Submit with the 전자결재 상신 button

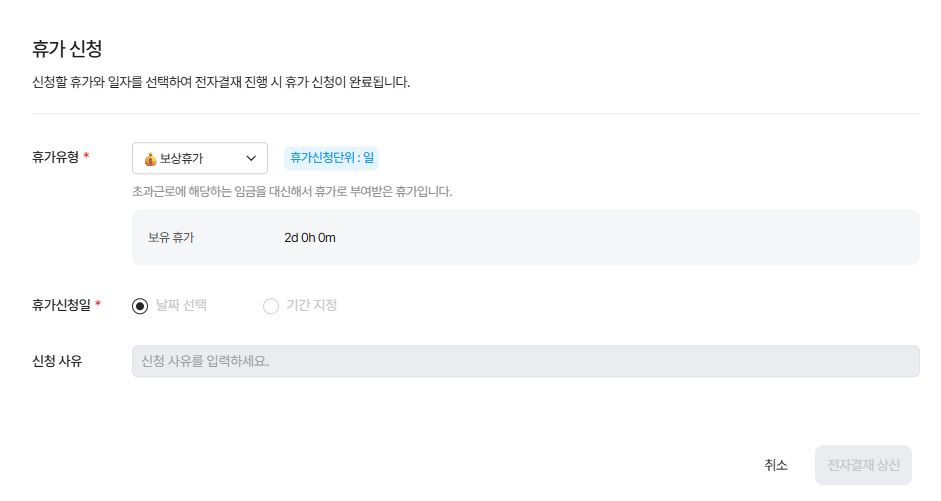[x=863, y=465]
